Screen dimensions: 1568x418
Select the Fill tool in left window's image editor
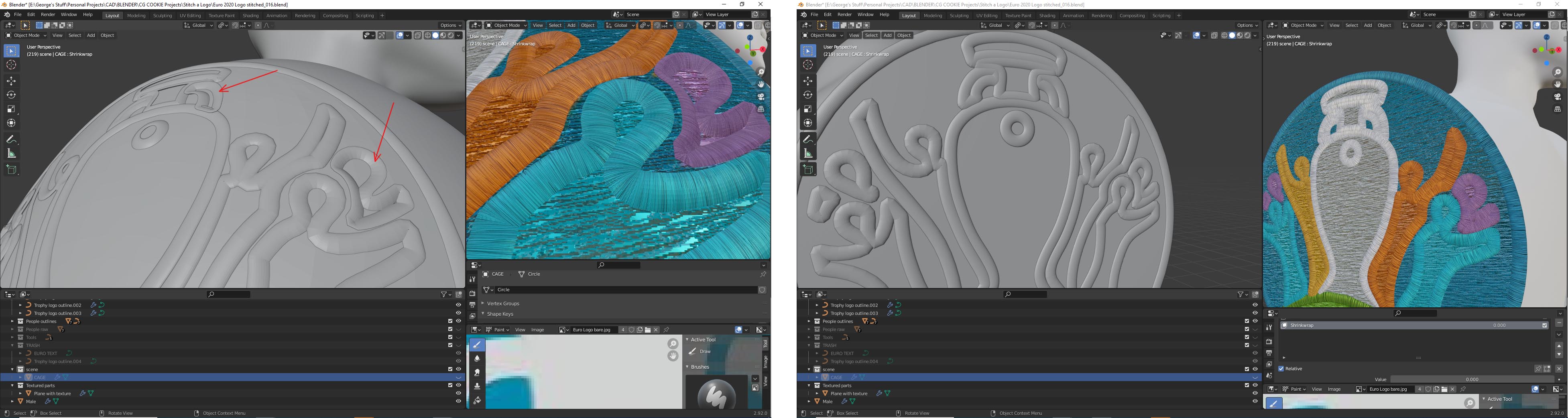click(x=477, y=400)
